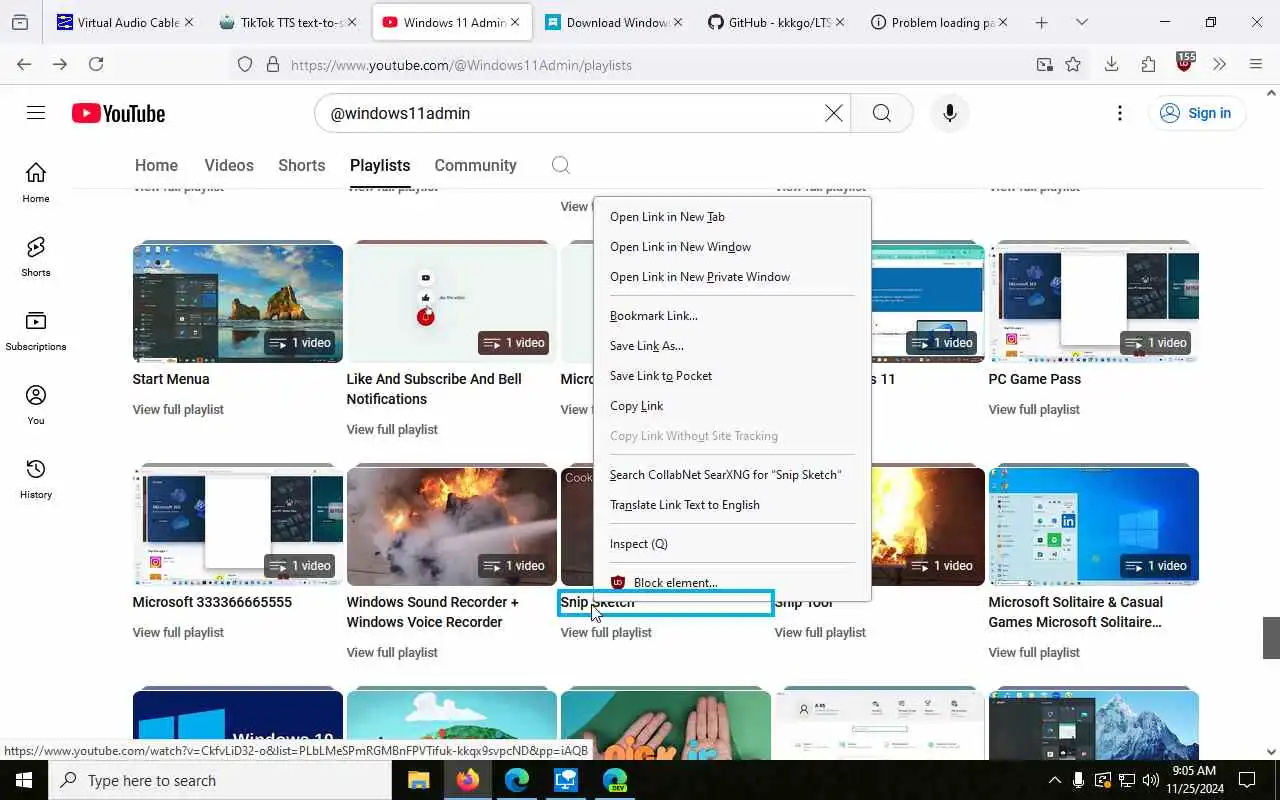Search within channel using magnifier icon
The image size is (1280, 800).
(x=561, y=165)
